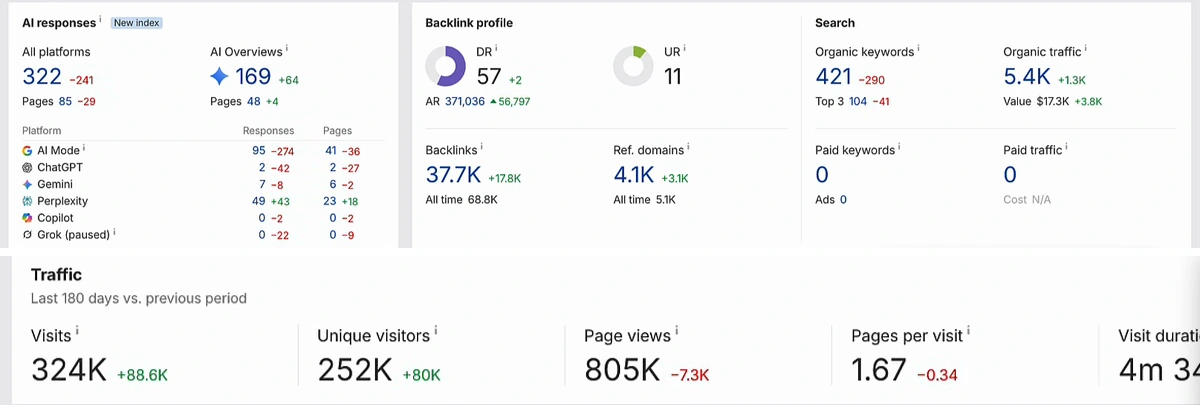Click Backlinks All time 68.8K text
Screen dimensions: 1200x405
coord(461,200)
